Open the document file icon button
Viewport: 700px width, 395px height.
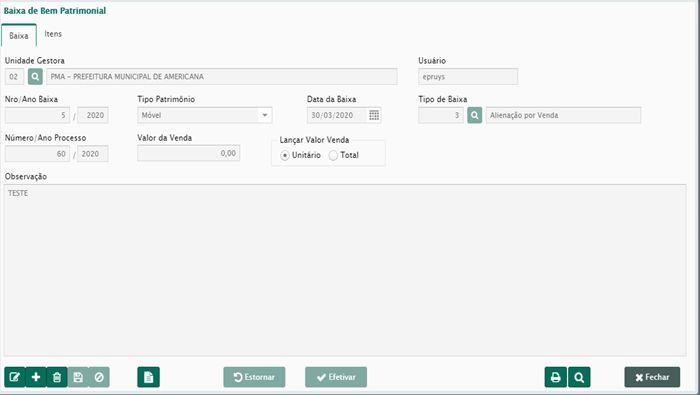pyautogui.click(x=148, y=377)
